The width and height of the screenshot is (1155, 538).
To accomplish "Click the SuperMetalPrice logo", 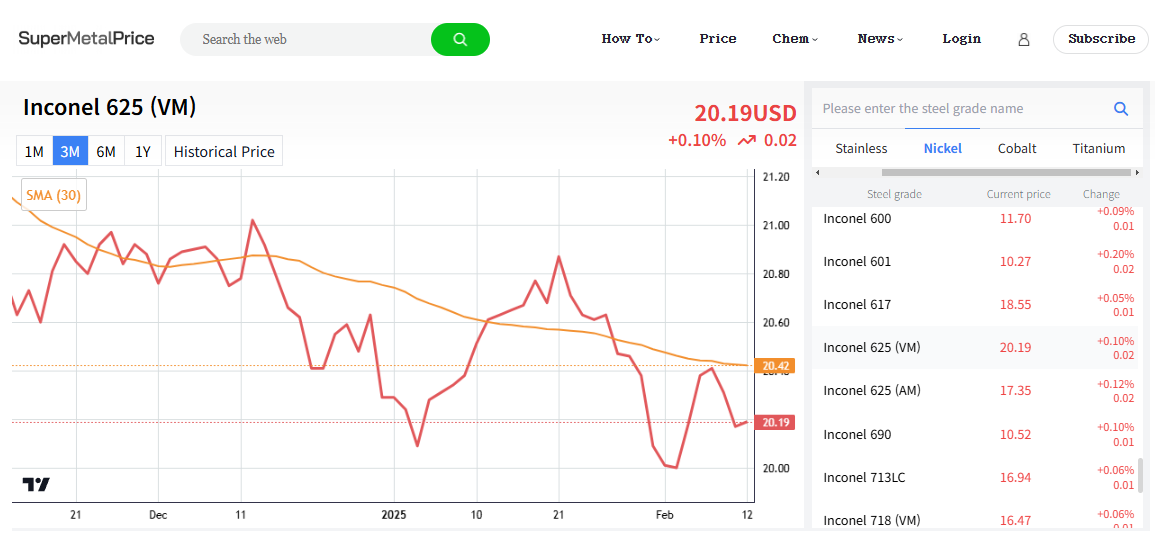I will (x=86, y=38).
